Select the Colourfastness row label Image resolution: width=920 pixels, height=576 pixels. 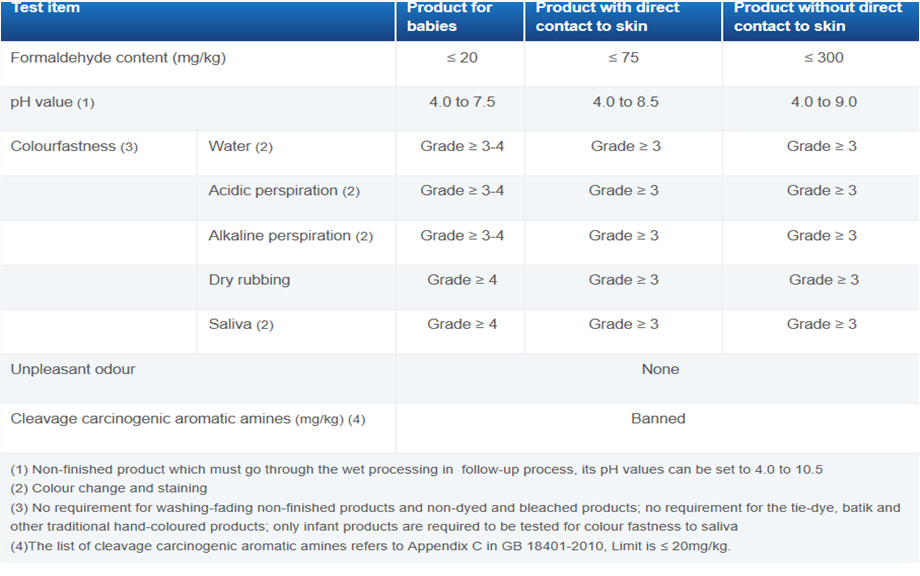[x=74, y=147]
